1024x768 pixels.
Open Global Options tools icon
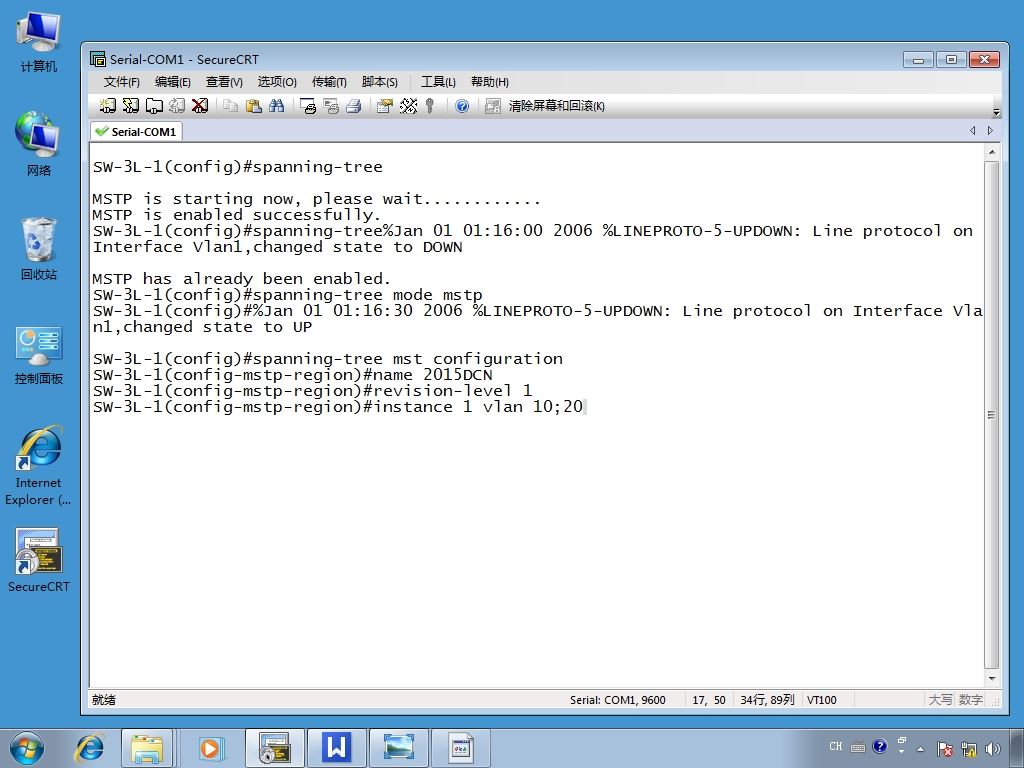click(408, 106)
